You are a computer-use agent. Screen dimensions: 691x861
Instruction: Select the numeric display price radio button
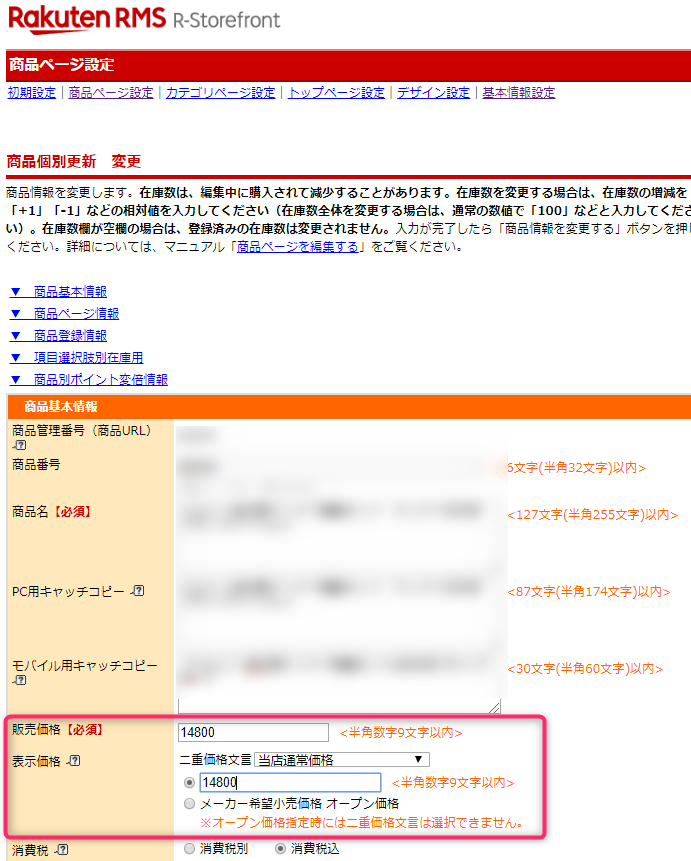point(190,782)
